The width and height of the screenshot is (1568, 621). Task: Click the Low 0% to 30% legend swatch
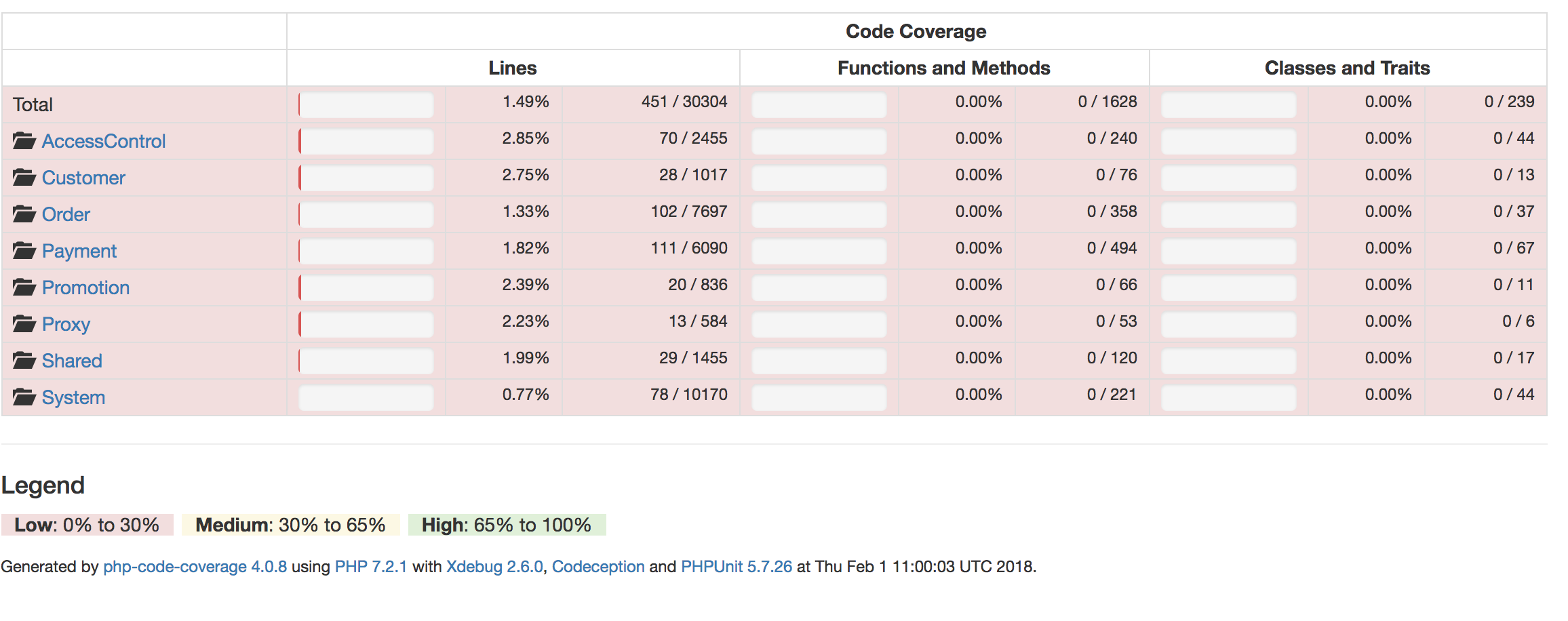(x=87, y=525)
